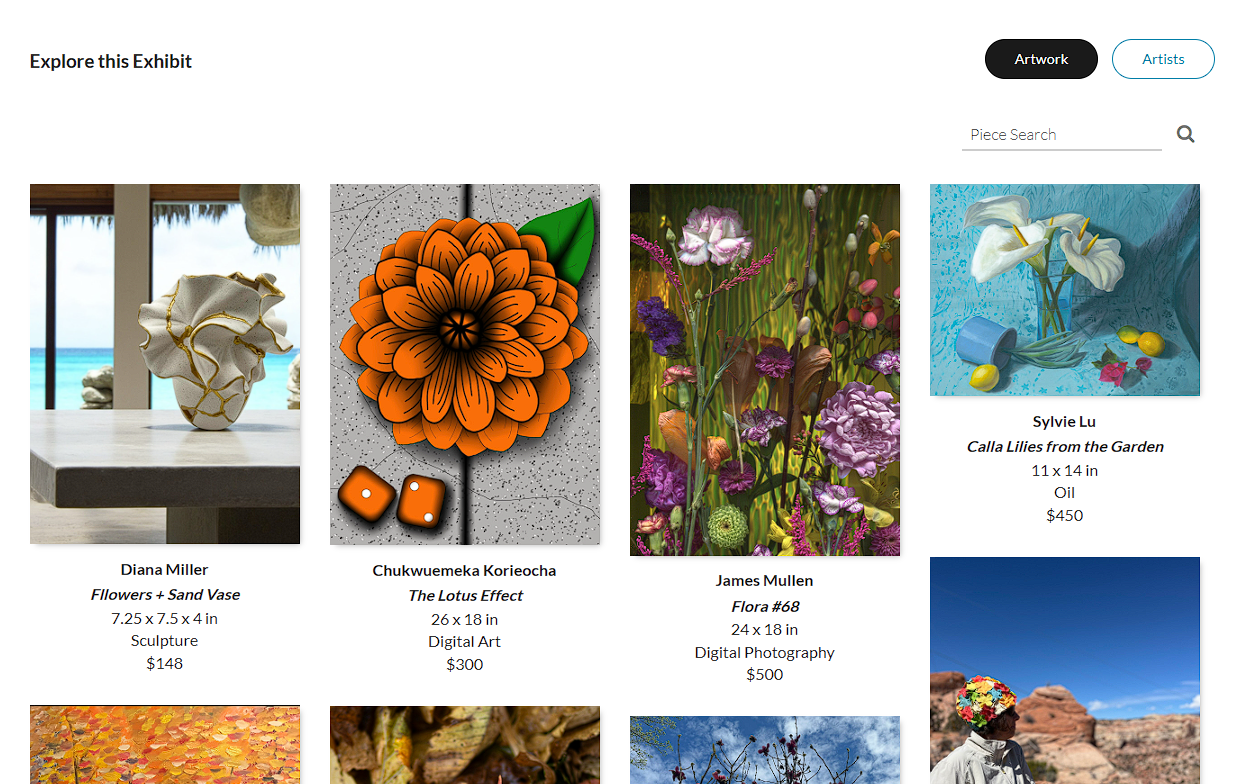1233x784 pixels.
Task: Open The Lotus Effect title link
Action: (x=465, y=595)
